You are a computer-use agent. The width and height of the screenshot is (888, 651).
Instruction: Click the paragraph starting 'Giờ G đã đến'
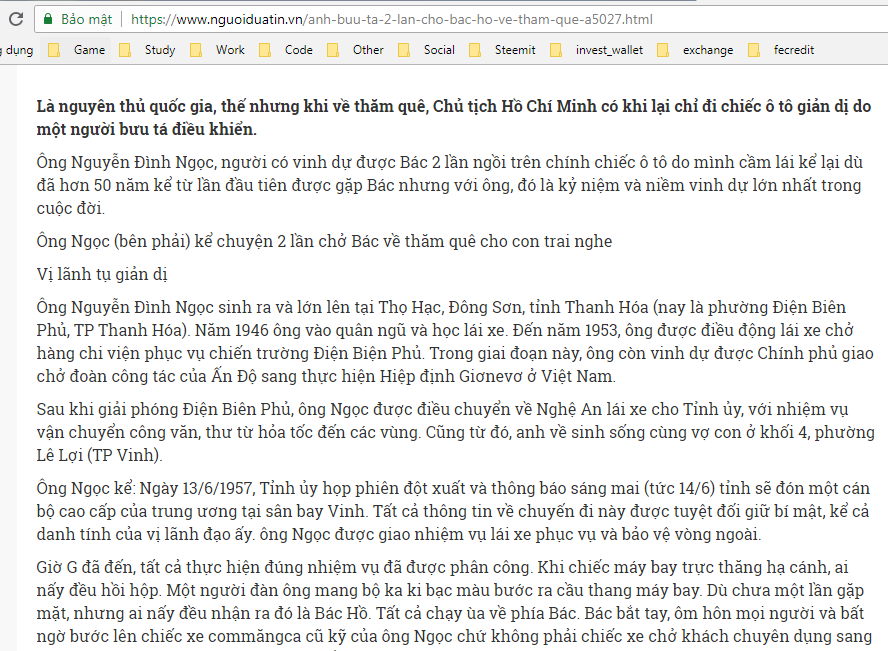[x=454, y=602]
